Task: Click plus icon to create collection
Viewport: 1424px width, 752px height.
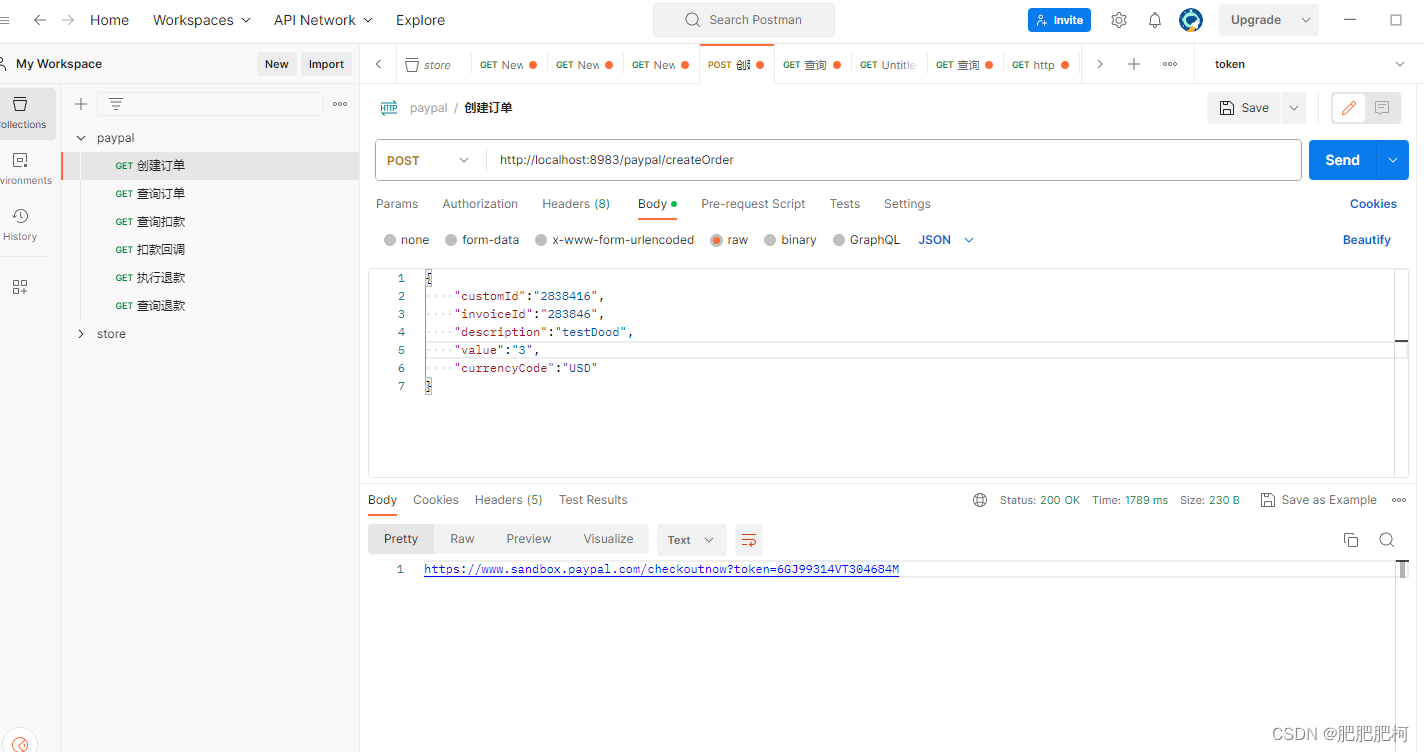Action: [81, 104]
